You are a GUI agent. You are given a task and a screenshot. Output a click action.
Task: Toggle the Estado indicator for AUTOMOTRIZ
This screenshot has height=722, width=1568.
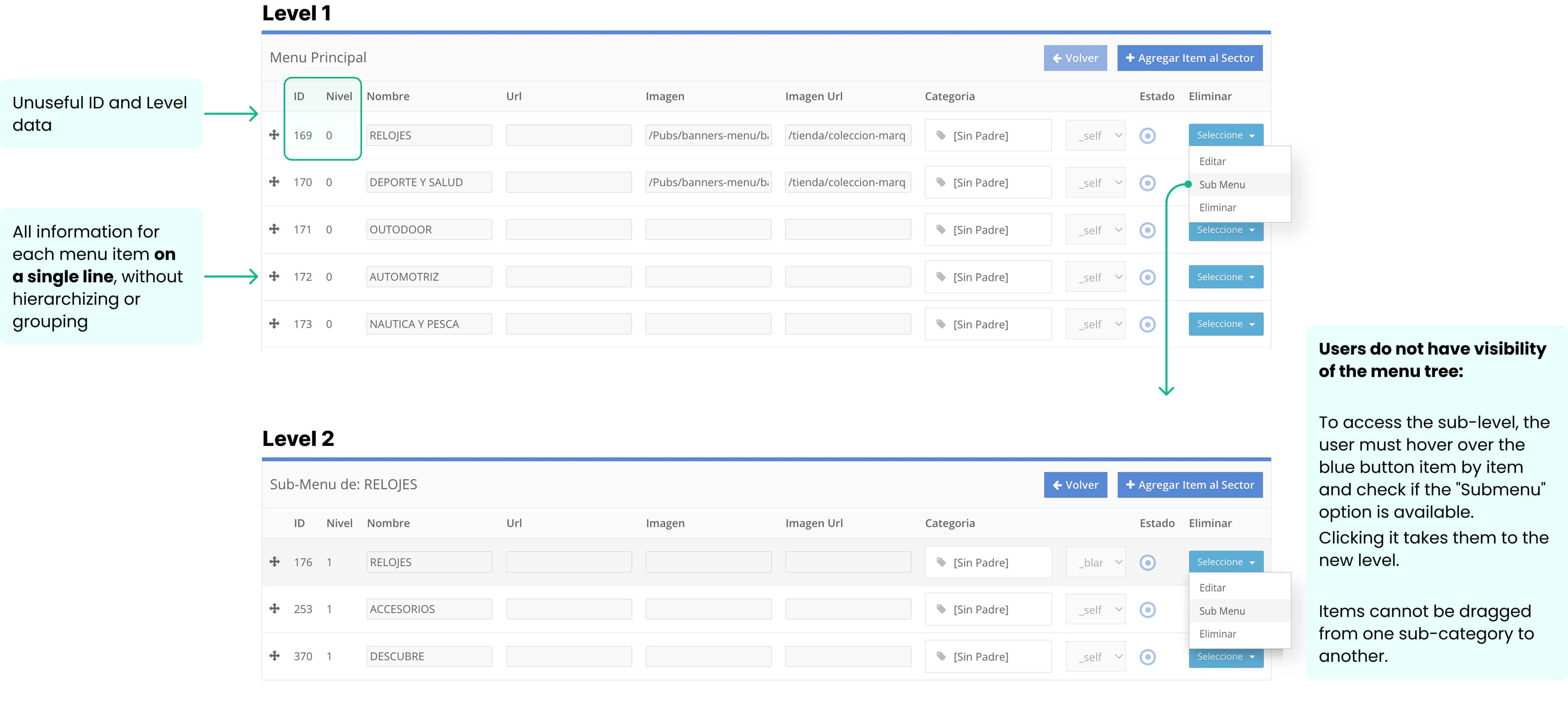(x=1147, y=277)
